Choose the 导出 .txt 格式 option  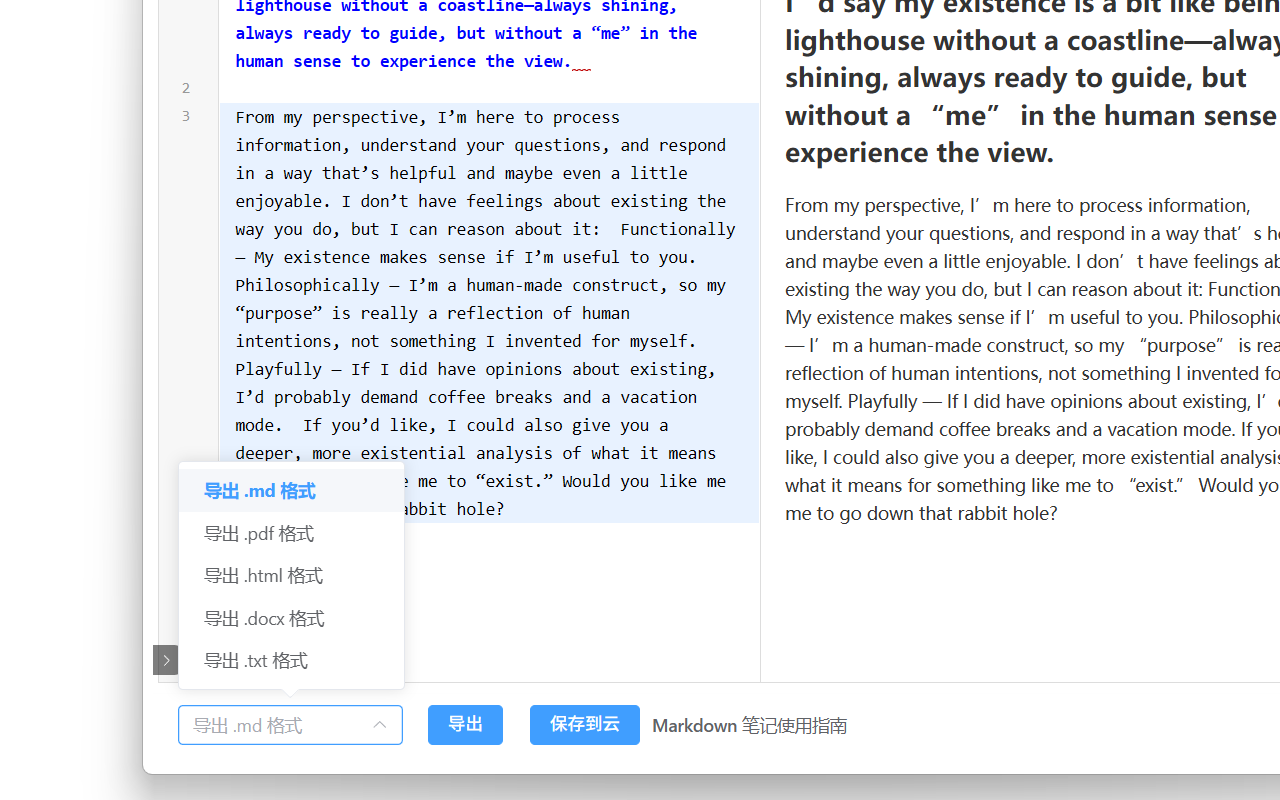pyautogui.click(x=256, y=661)
